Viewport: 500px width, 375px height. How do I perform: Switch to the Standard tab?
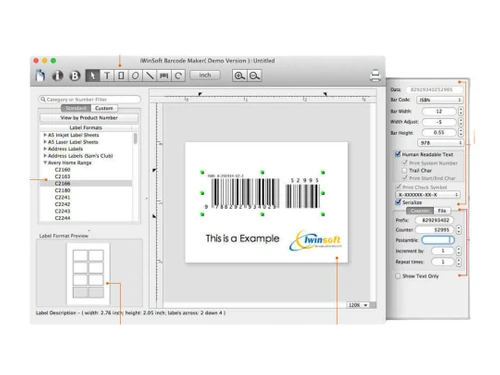[76, 108]
